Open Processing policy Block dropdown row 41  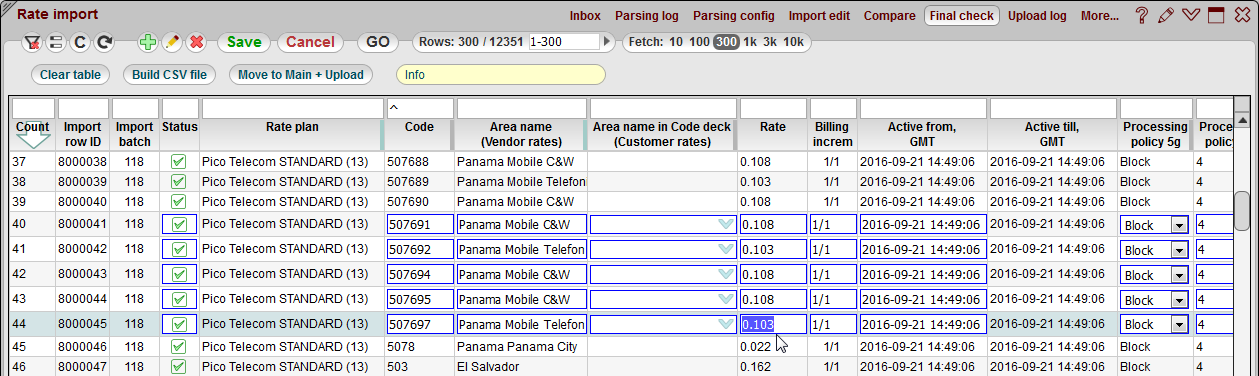(1179, 250)
